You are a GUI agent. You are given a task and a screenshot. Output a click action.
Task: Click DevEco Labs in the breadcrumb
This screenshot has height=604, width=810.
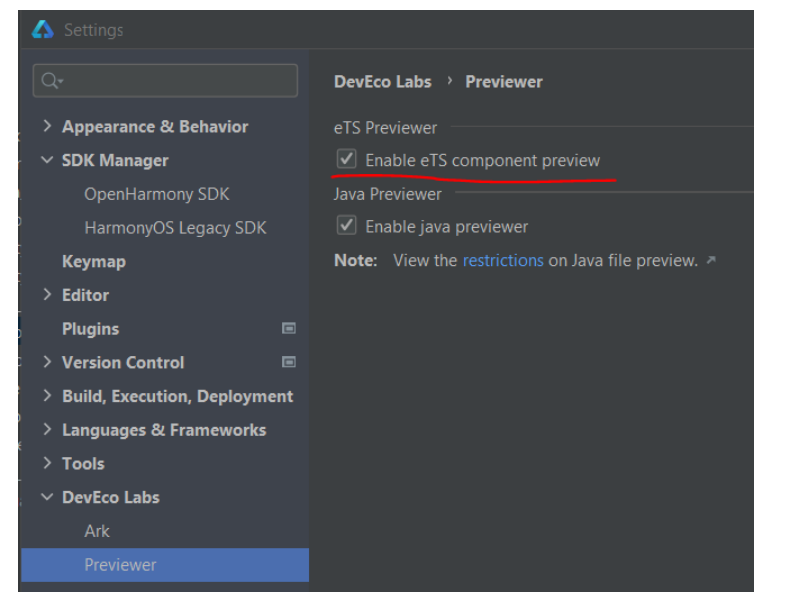383,82
